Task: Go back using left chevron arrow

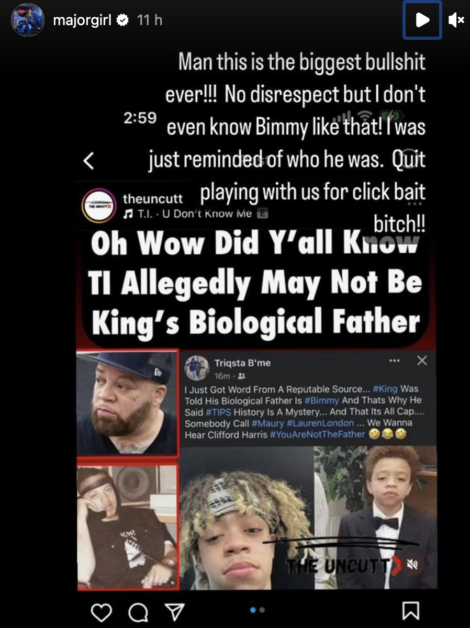Action: tap(89, 161)
